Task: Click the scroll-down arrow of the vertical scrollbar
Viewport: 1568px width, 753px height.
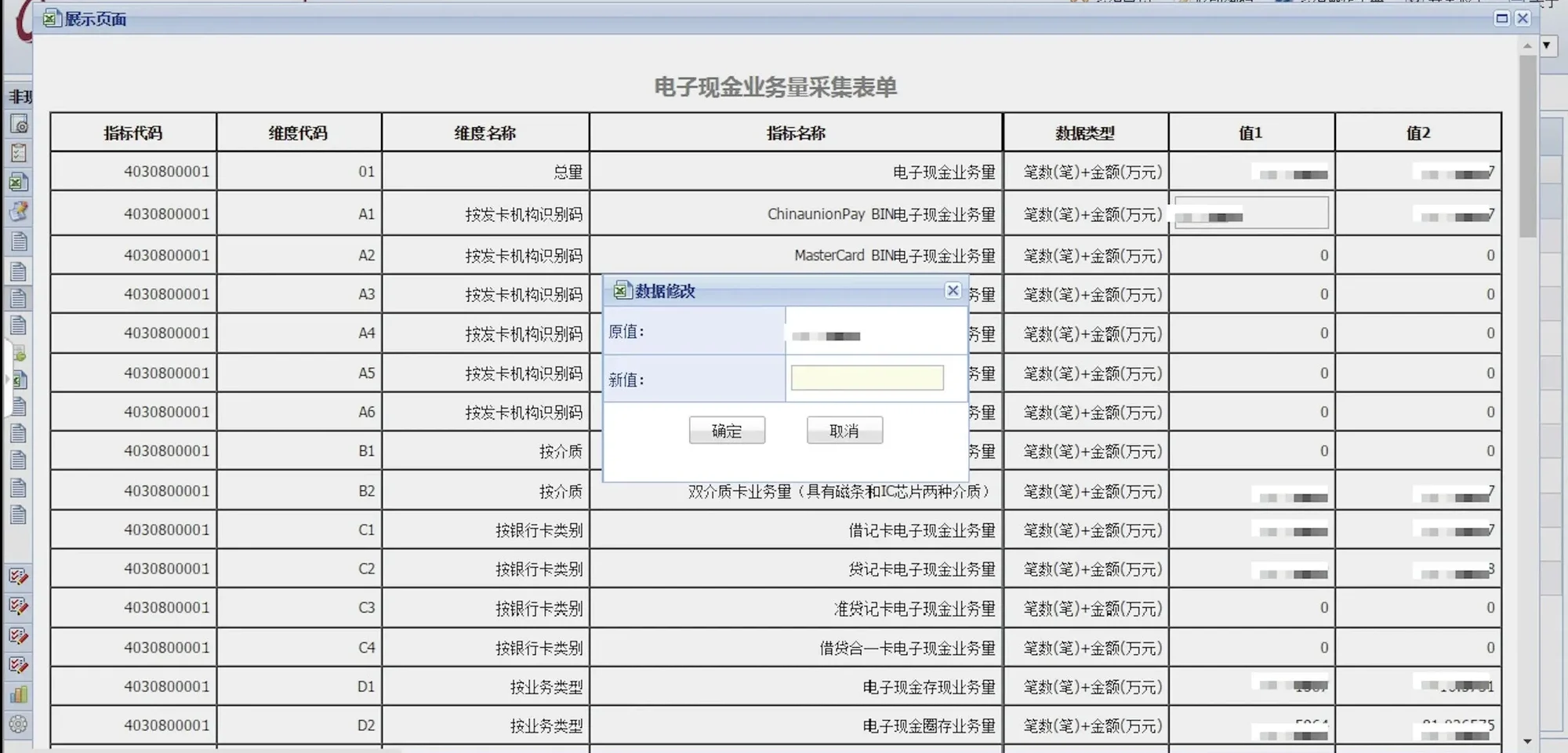Action: tap(1527, 741)
